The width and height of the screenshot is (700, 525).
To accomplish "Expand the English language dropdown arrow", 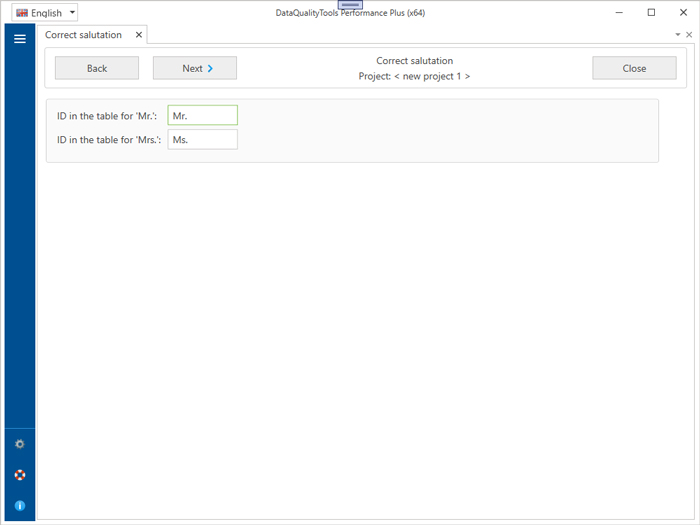I will 72,13.
